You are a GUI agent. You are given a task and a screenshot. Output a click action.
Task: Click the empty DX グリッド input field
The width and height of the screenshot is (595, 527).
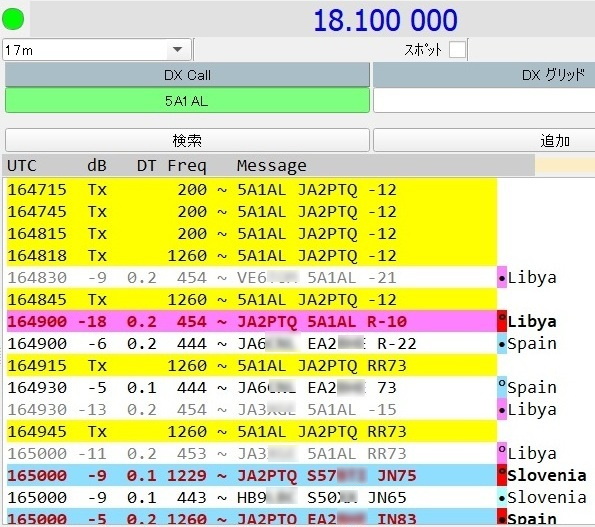pos(484,101)
